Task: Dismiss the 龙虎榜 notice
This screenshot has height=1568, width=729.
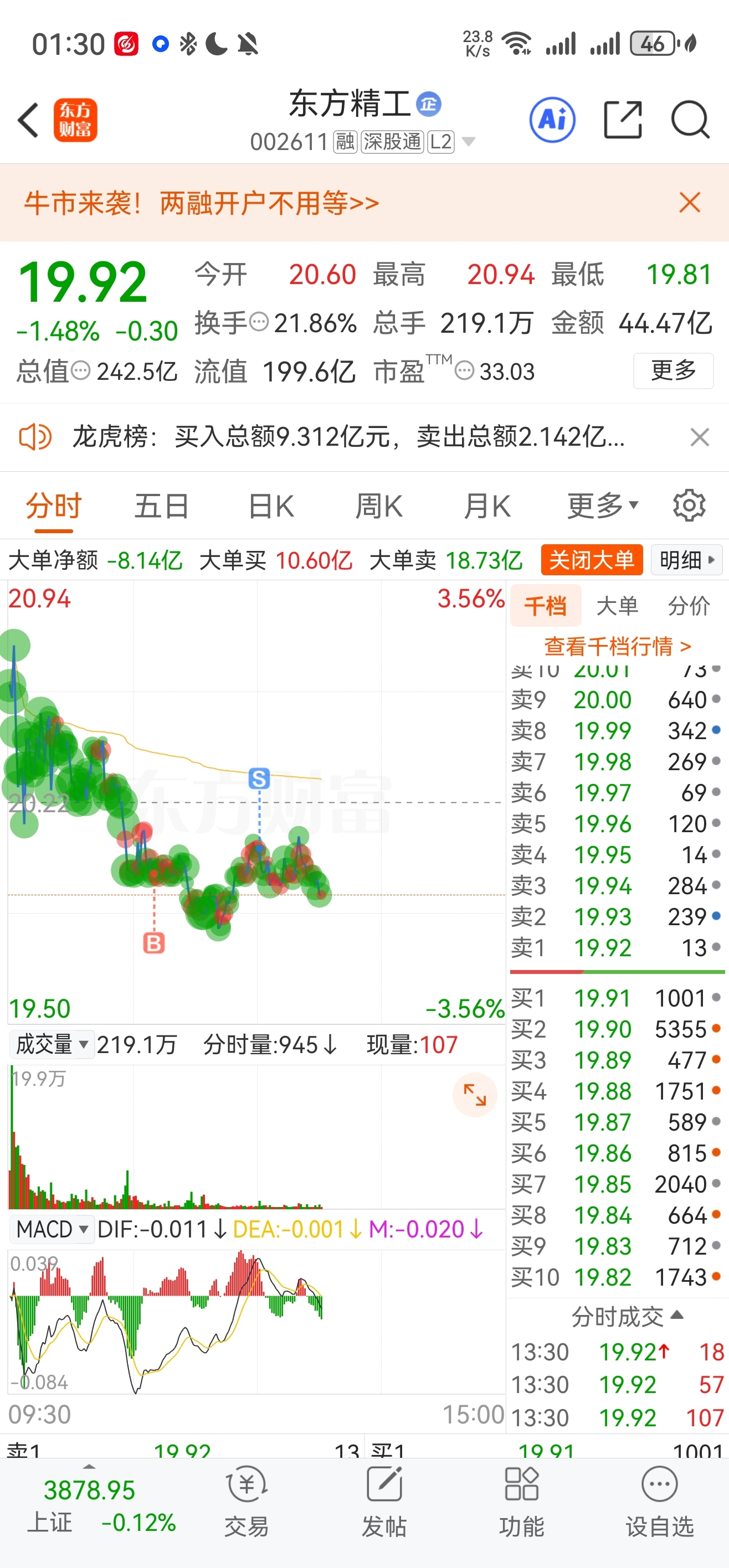Action: coord(699,437)
